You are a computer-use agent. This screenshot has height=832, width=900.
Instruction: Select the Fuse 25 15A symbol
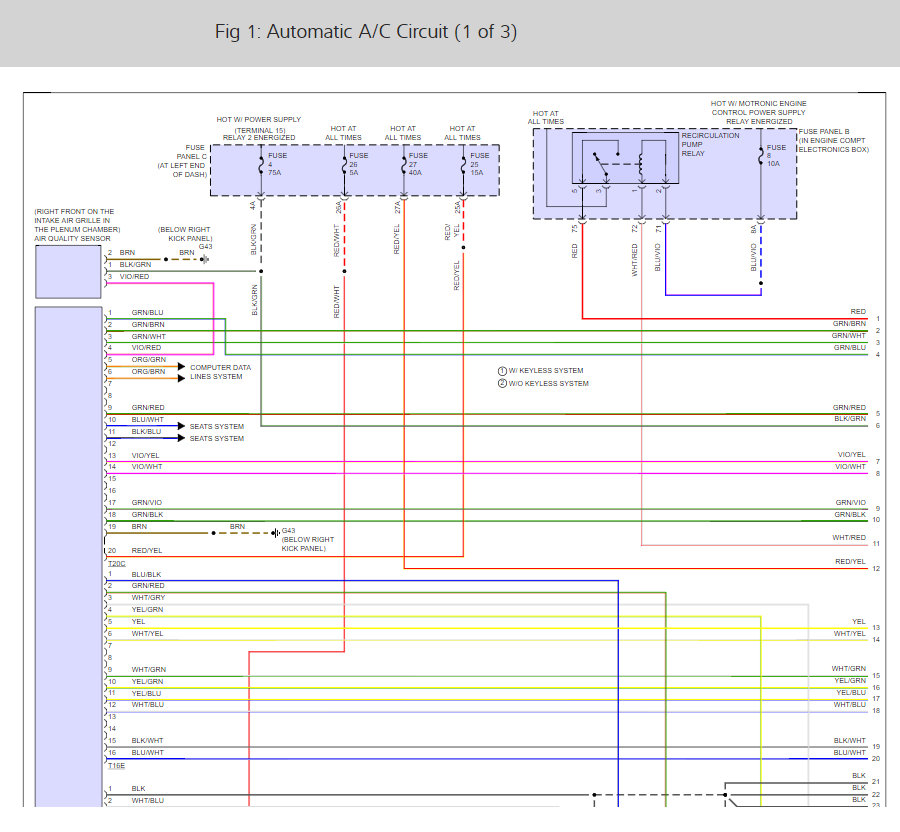click(463, 163)
